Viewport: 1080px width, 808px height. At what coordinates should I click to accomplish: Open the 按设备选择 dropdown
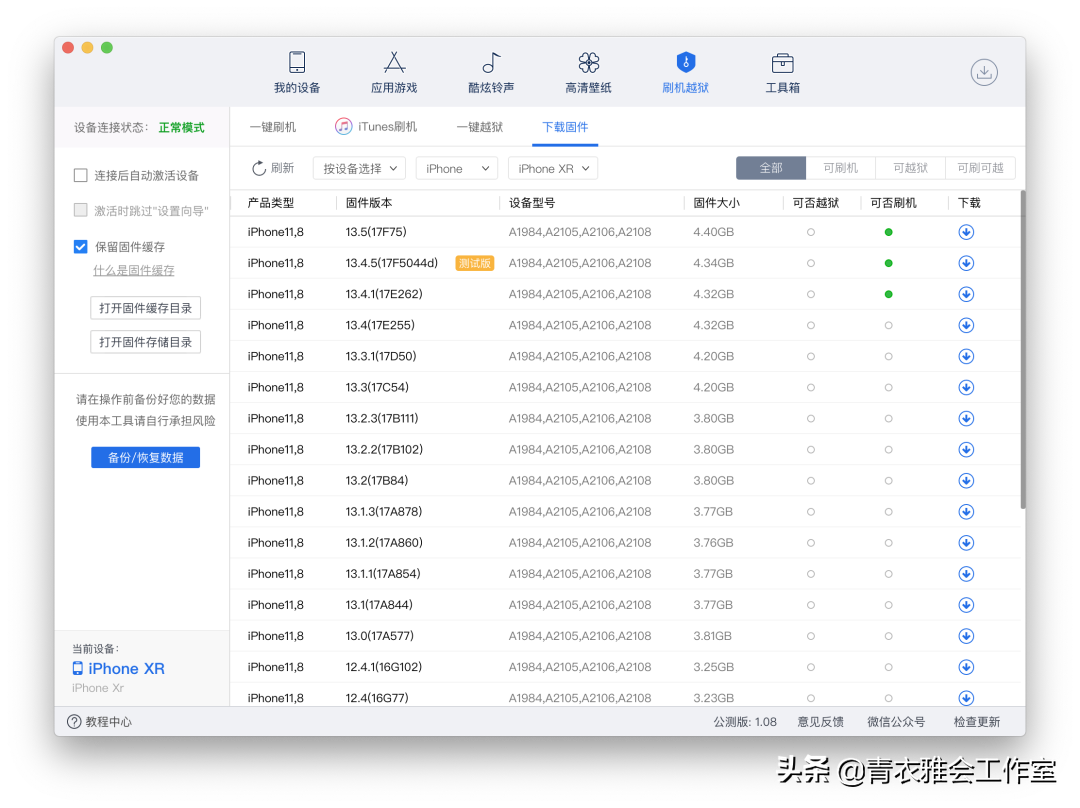[x=360, y=168]
